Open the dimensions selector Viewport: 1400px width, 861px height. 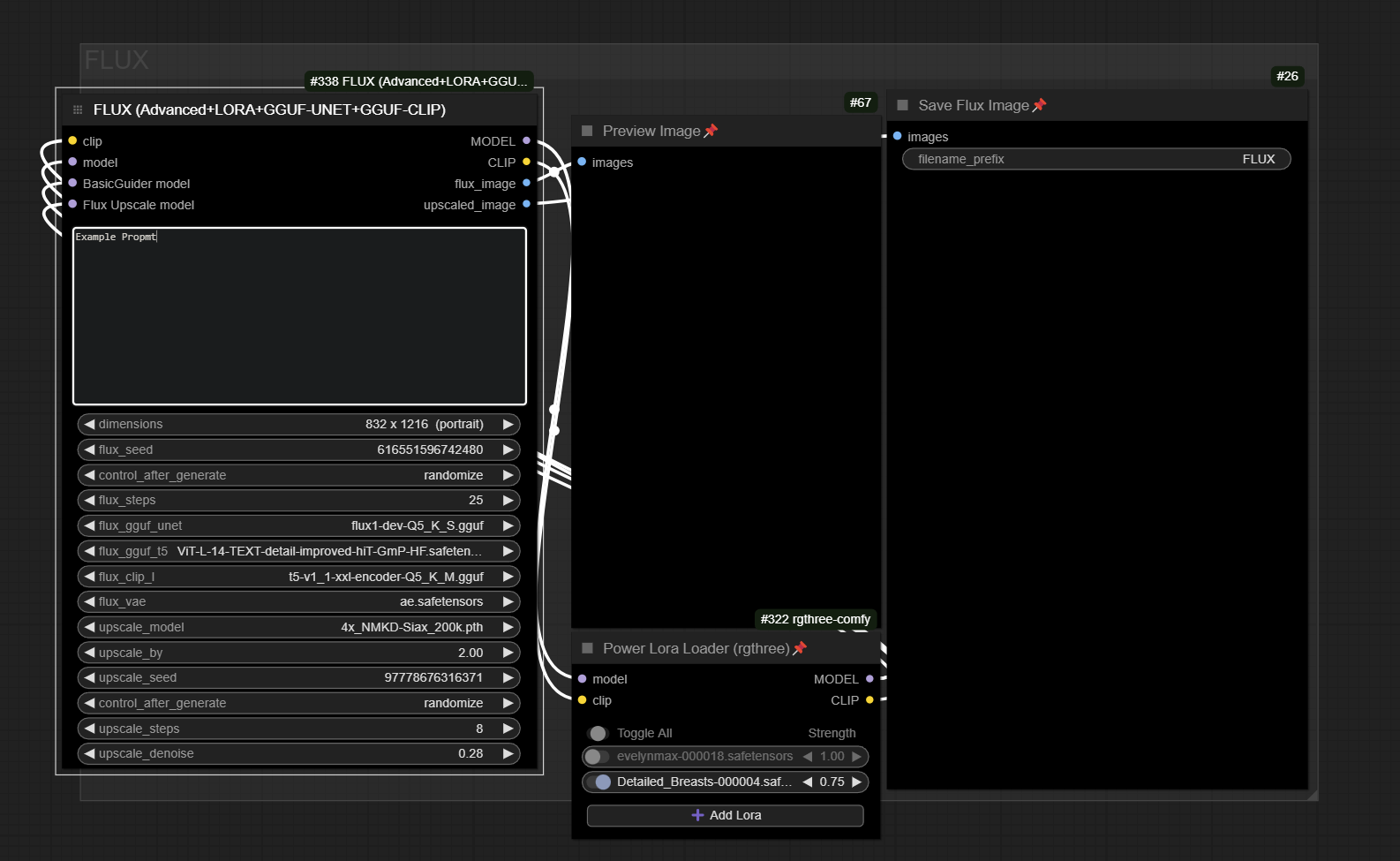[x=298, y=424]
